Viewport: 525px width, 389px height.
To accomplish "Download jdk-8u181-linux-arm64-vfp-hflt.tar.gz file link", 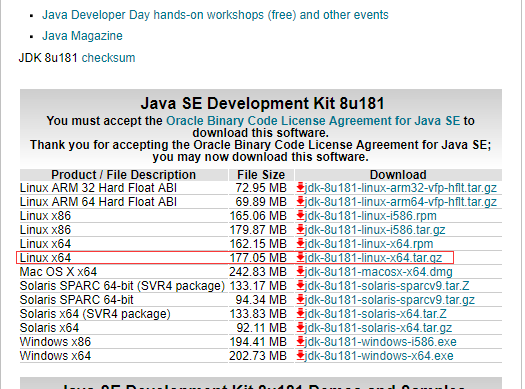I will 400,202.
